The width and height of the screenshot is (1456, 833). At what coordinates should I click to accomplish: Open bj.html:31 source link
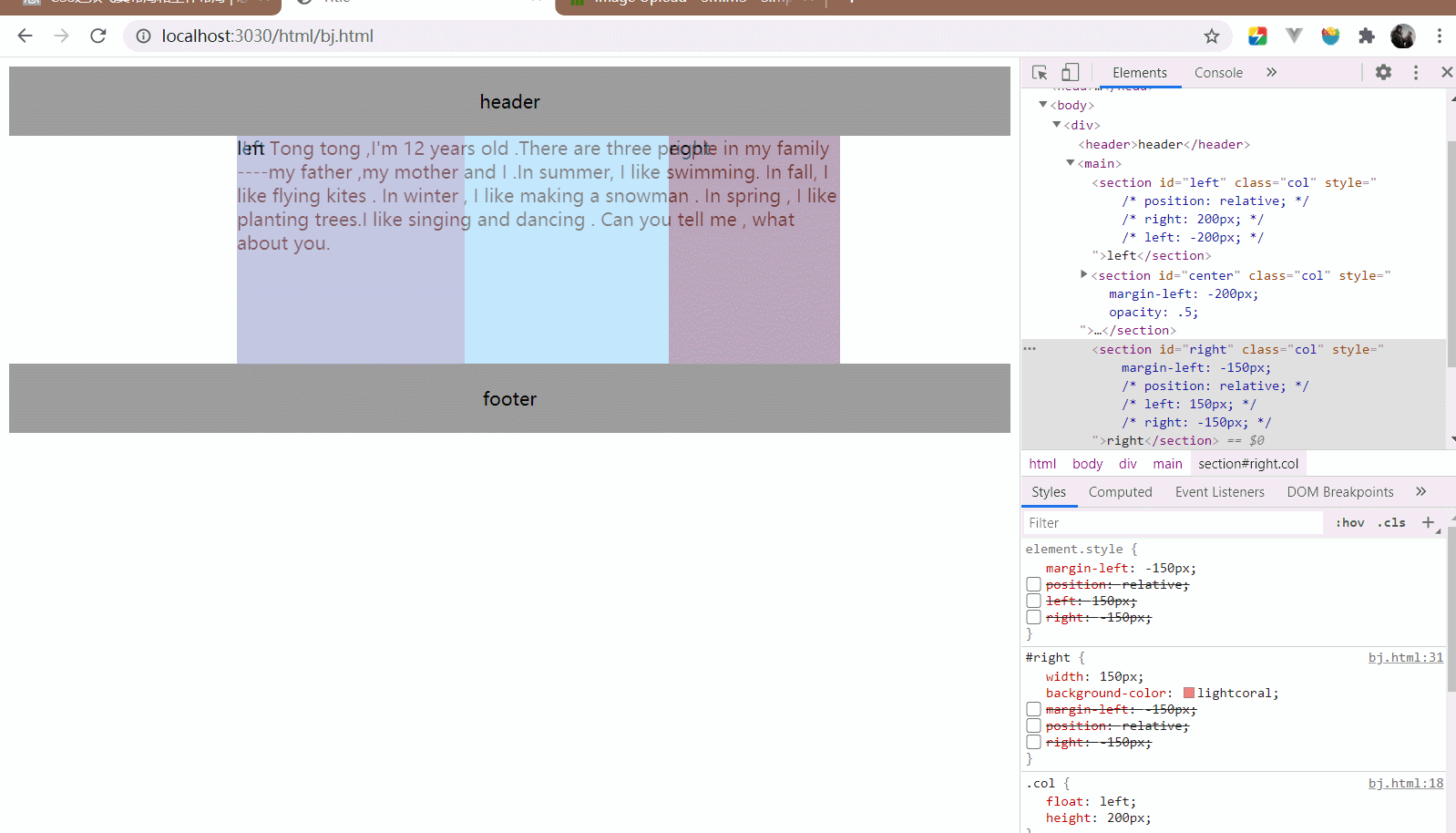1405,657
